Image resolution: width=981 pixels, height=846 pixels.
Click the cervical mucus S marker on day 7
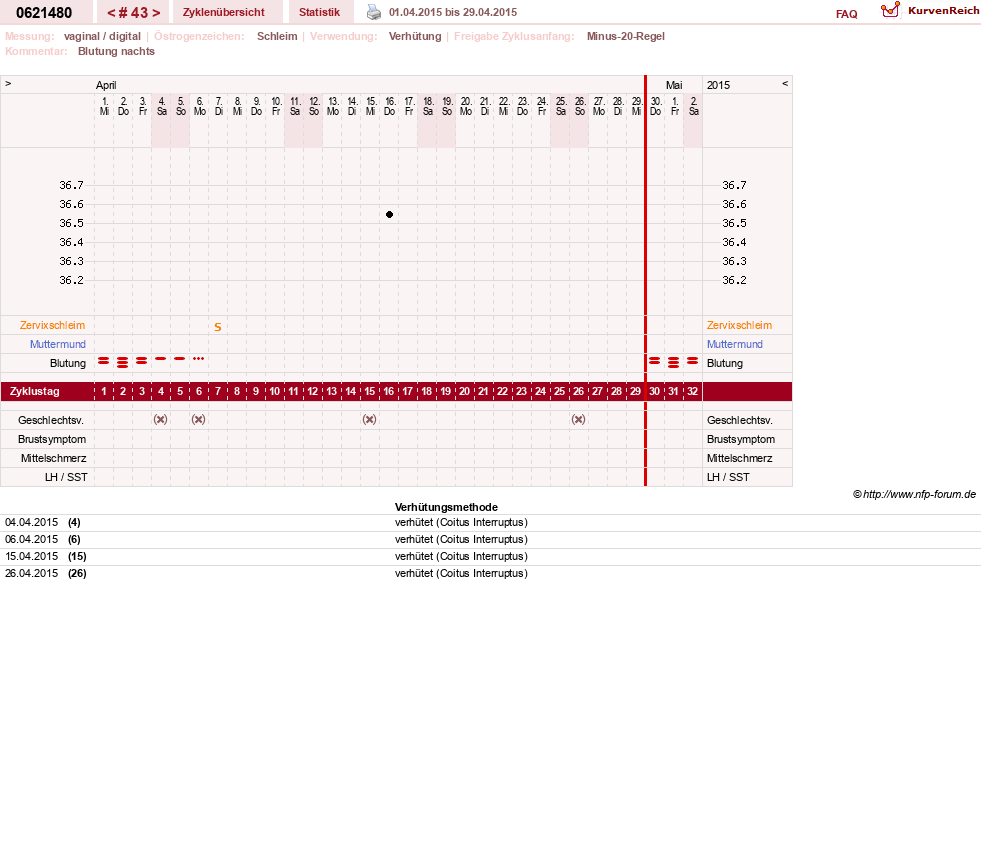tap(218, 327)
